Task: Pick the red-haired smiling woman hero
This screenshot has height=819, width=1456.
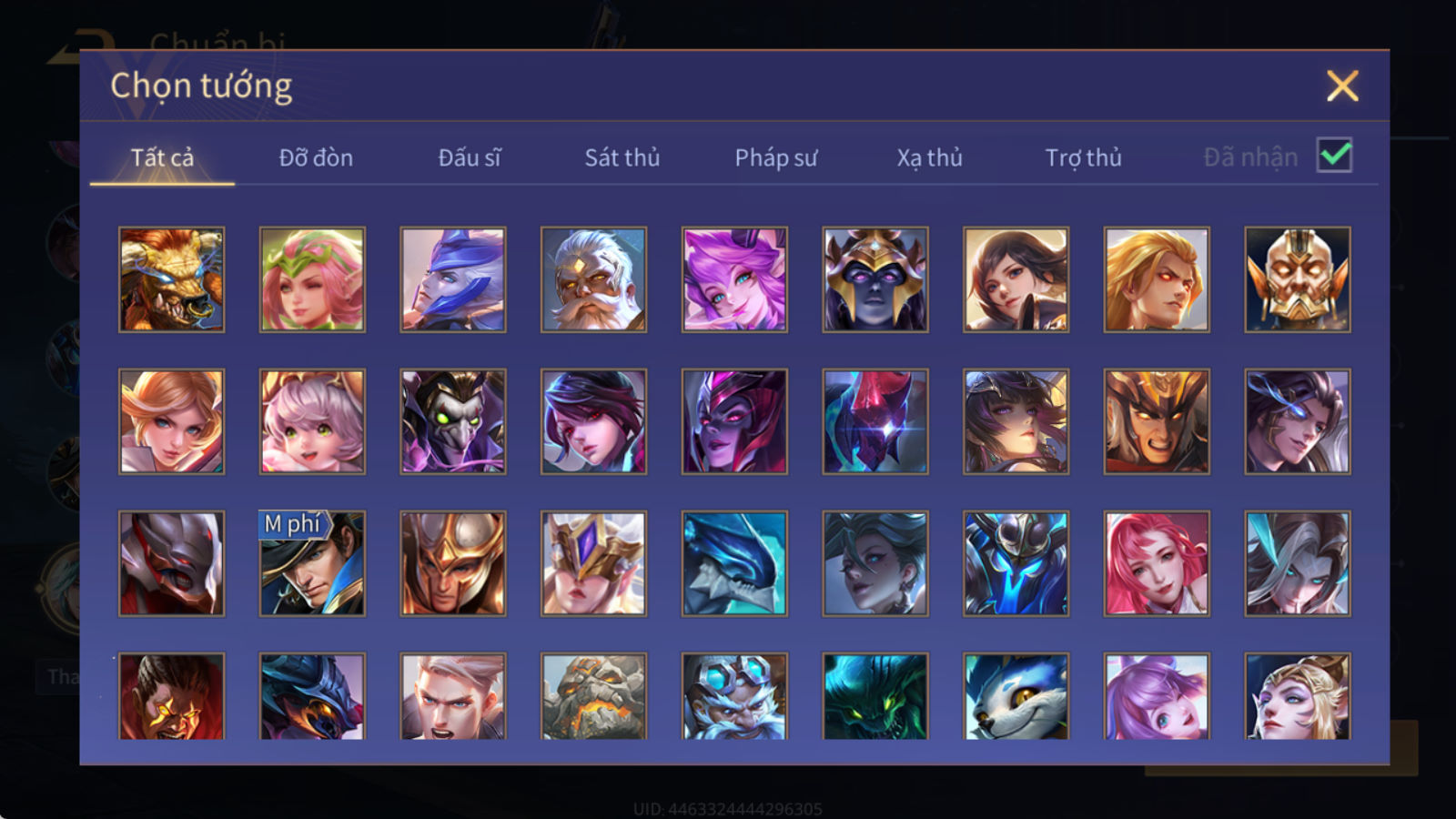Action: point(1157,563)
